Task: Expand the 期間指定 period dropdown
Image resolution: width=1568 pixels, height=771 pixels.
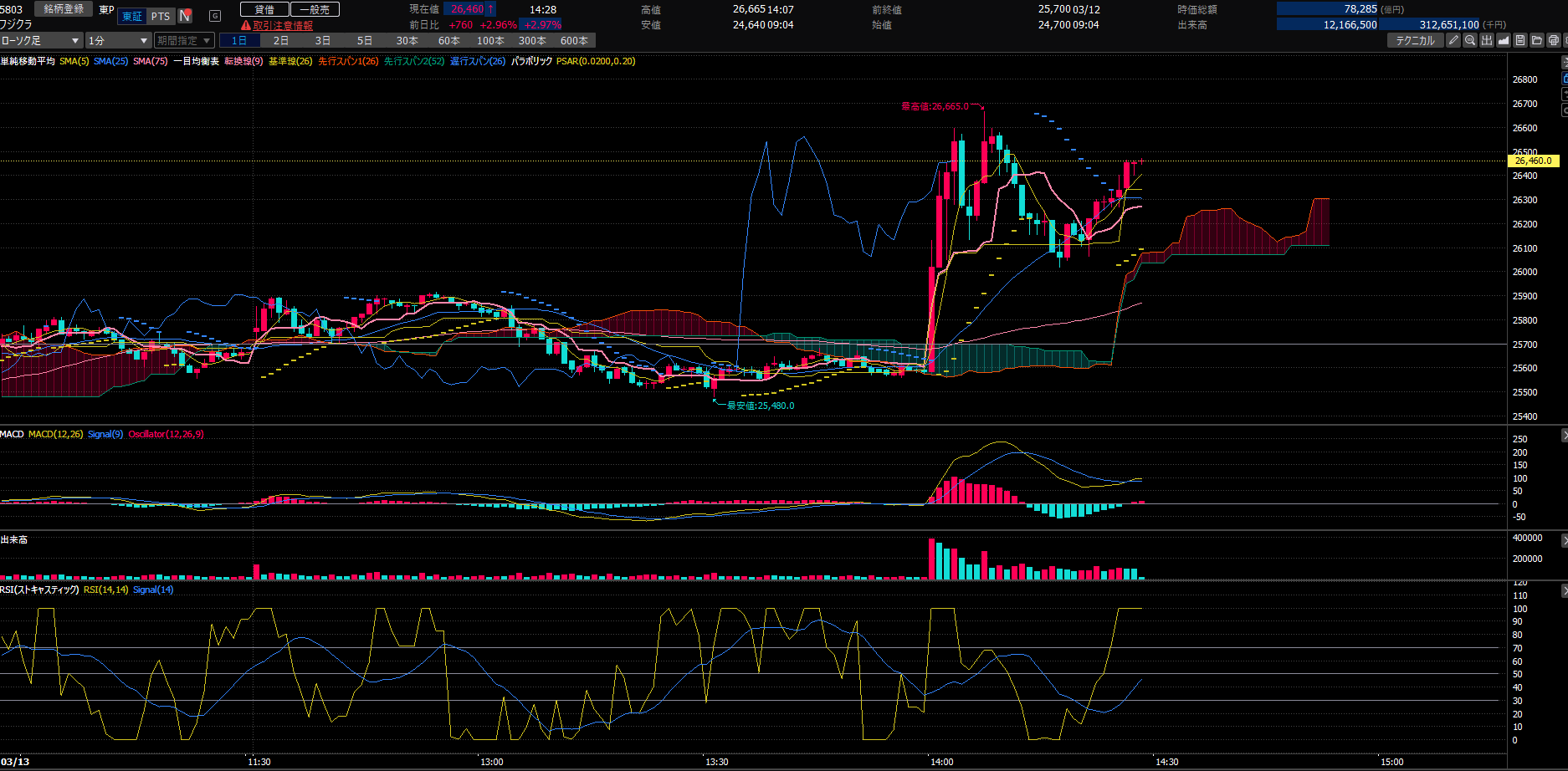Action: [184, 40]
